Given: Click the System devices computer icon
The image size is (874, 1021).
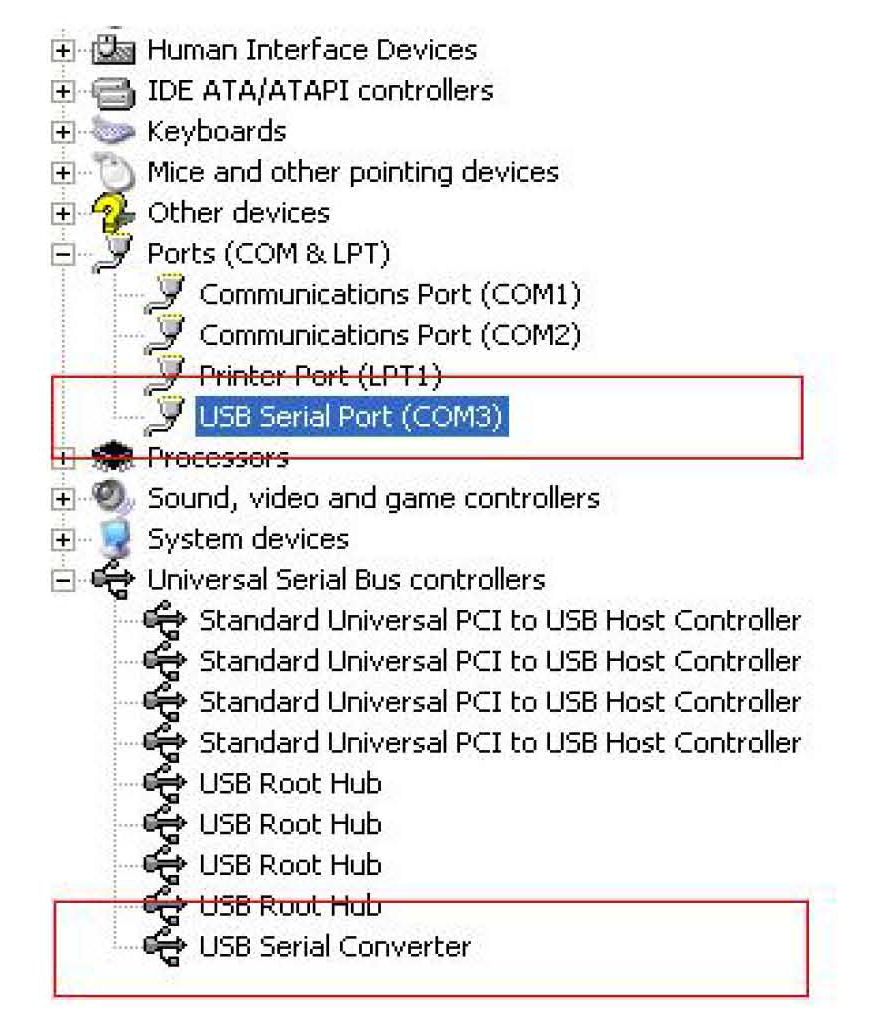Looking at the screenshot, I should (x=115, y=538).
